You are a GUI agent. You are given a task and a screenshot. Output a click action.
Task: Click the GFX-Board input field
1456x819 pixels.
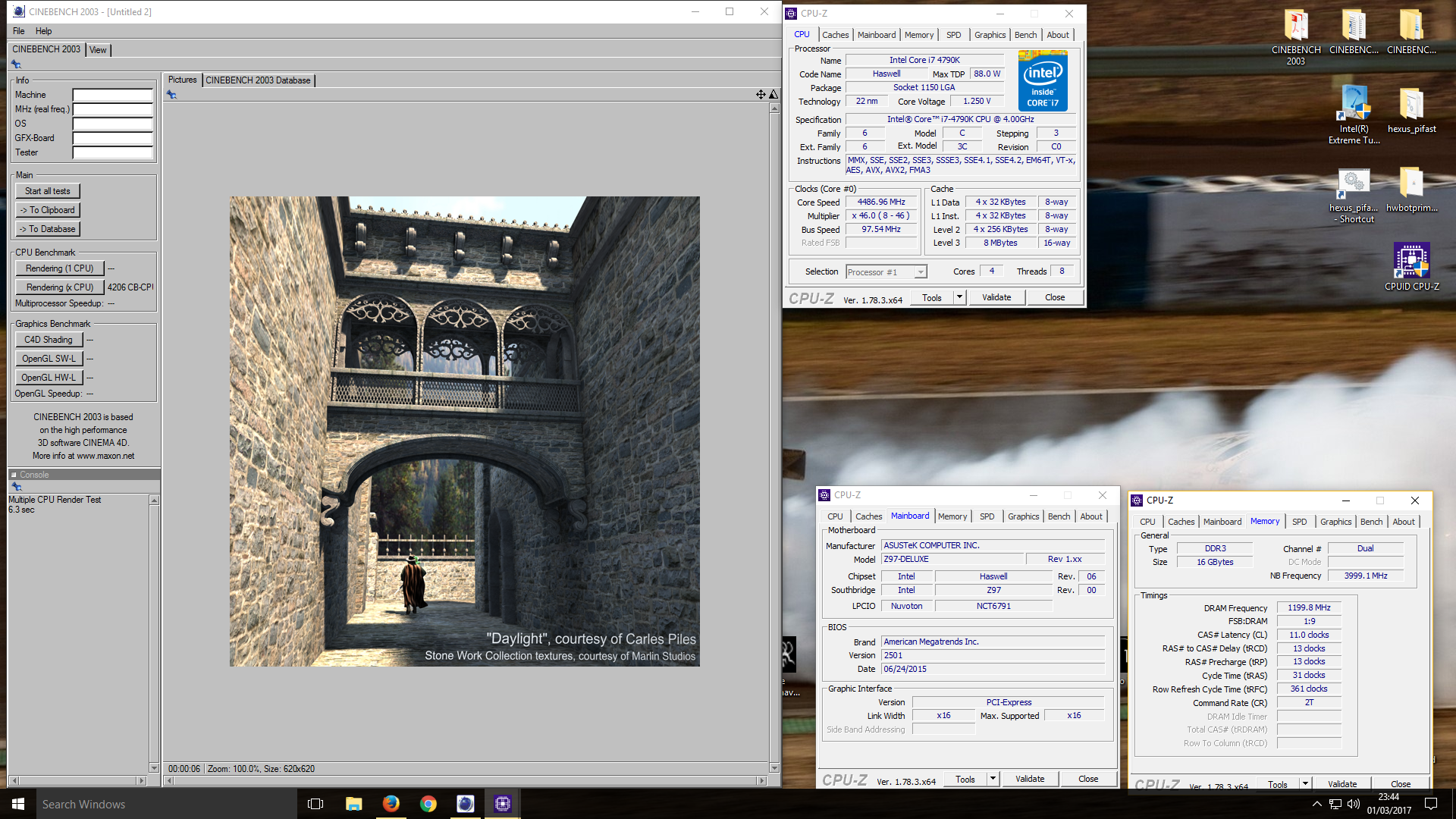[112, 138]
